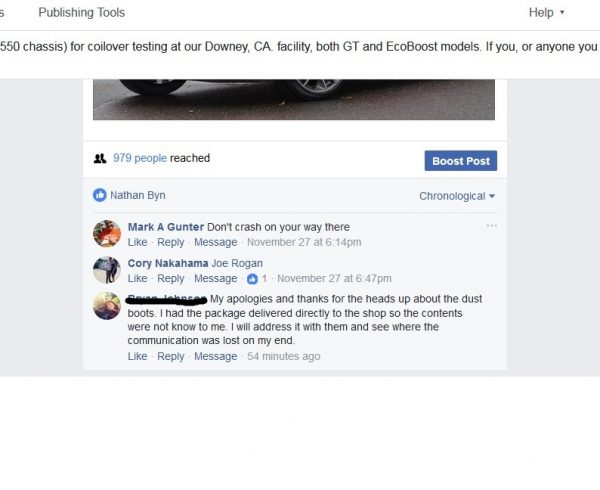The image size is (600, 490).
Task: Click the Nathan Byn liker name
Action: [138, 195]
